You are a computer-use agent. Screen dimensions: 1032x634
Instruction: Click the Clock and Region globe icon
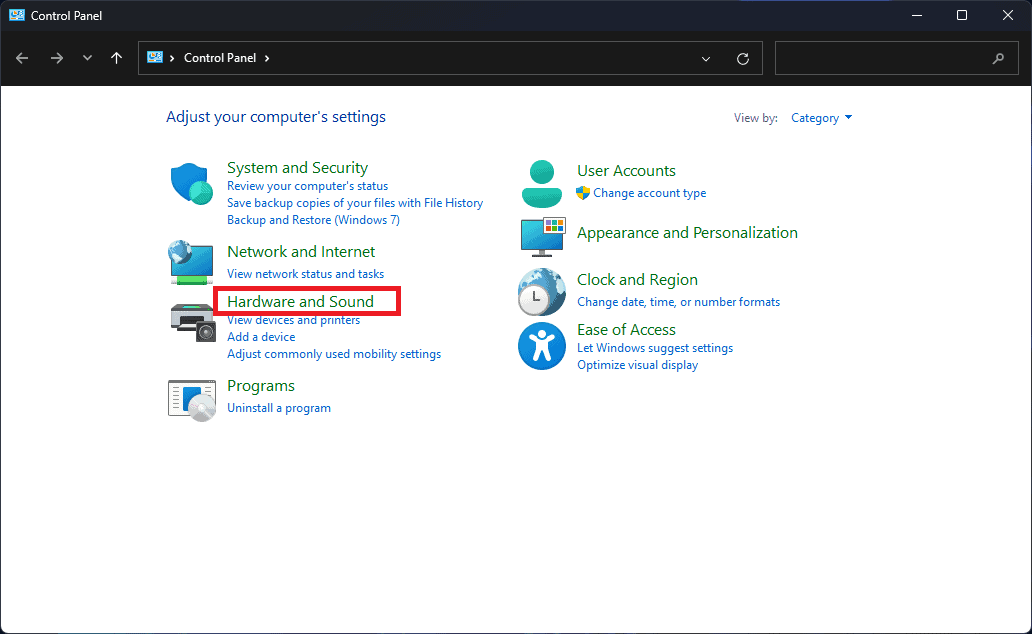(542, 292)
